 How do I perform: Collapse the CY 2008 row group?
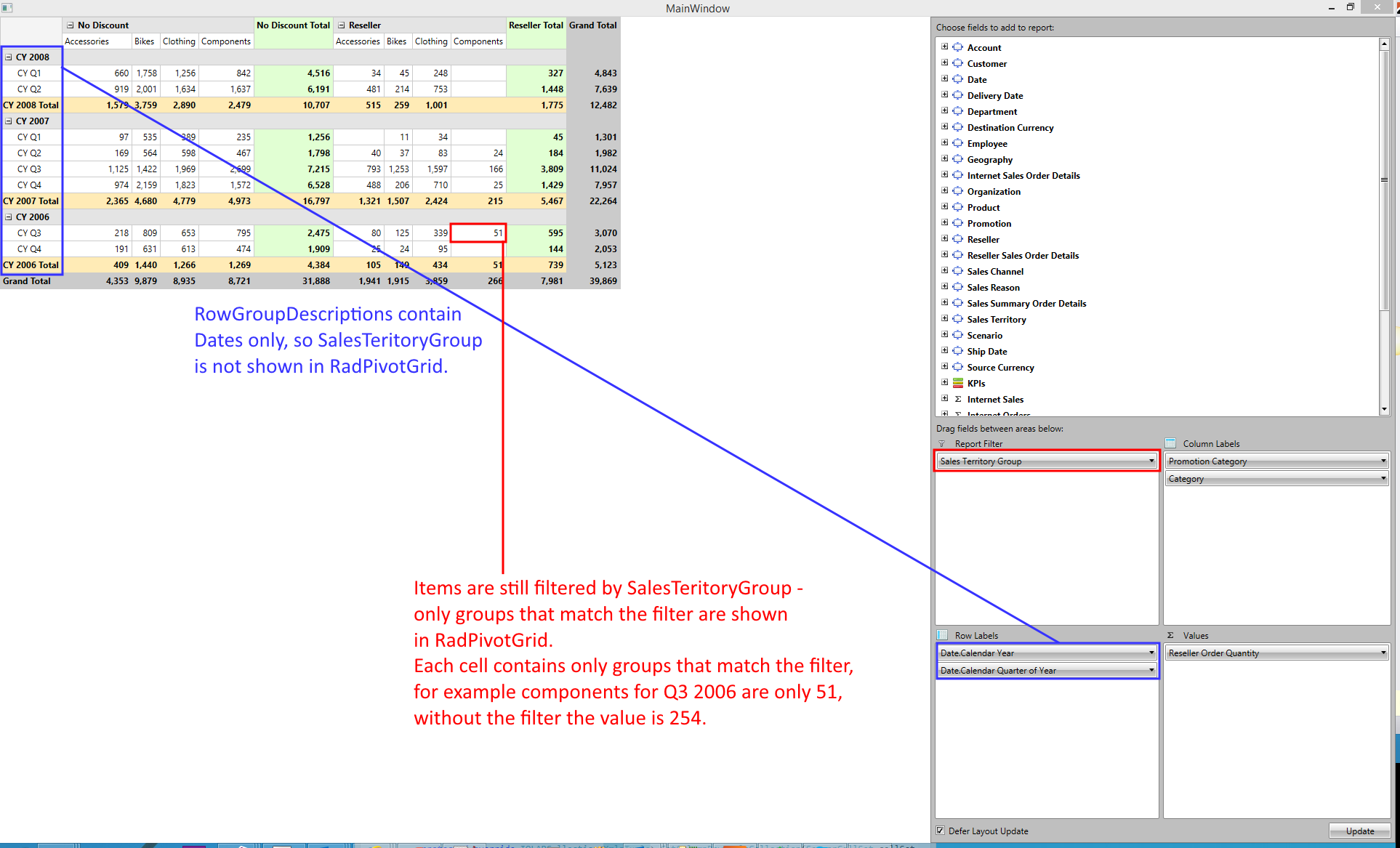[9, 57]
